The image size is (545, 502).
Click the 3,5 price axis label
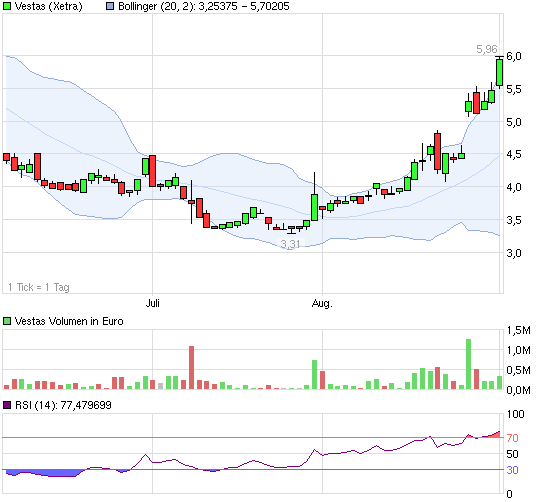[x=514, y=220]
